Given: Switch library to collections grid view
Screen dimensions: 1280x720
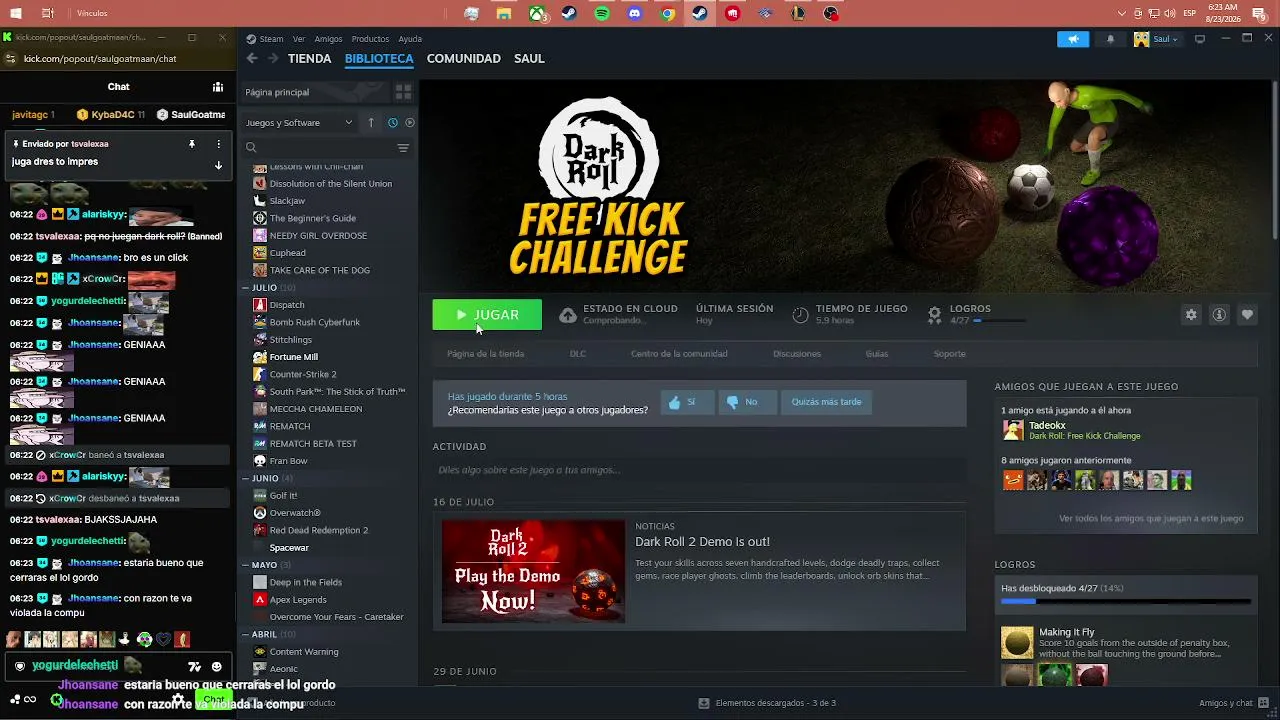Looking at the screenshot, I should pos(403,92).
